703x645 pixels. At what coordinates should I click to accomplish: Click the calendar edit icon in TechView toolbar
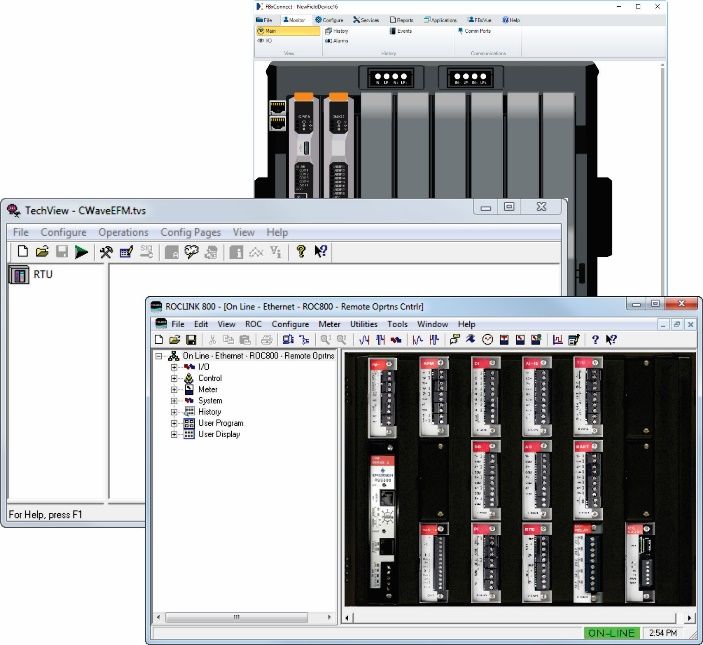pos(126,252)
